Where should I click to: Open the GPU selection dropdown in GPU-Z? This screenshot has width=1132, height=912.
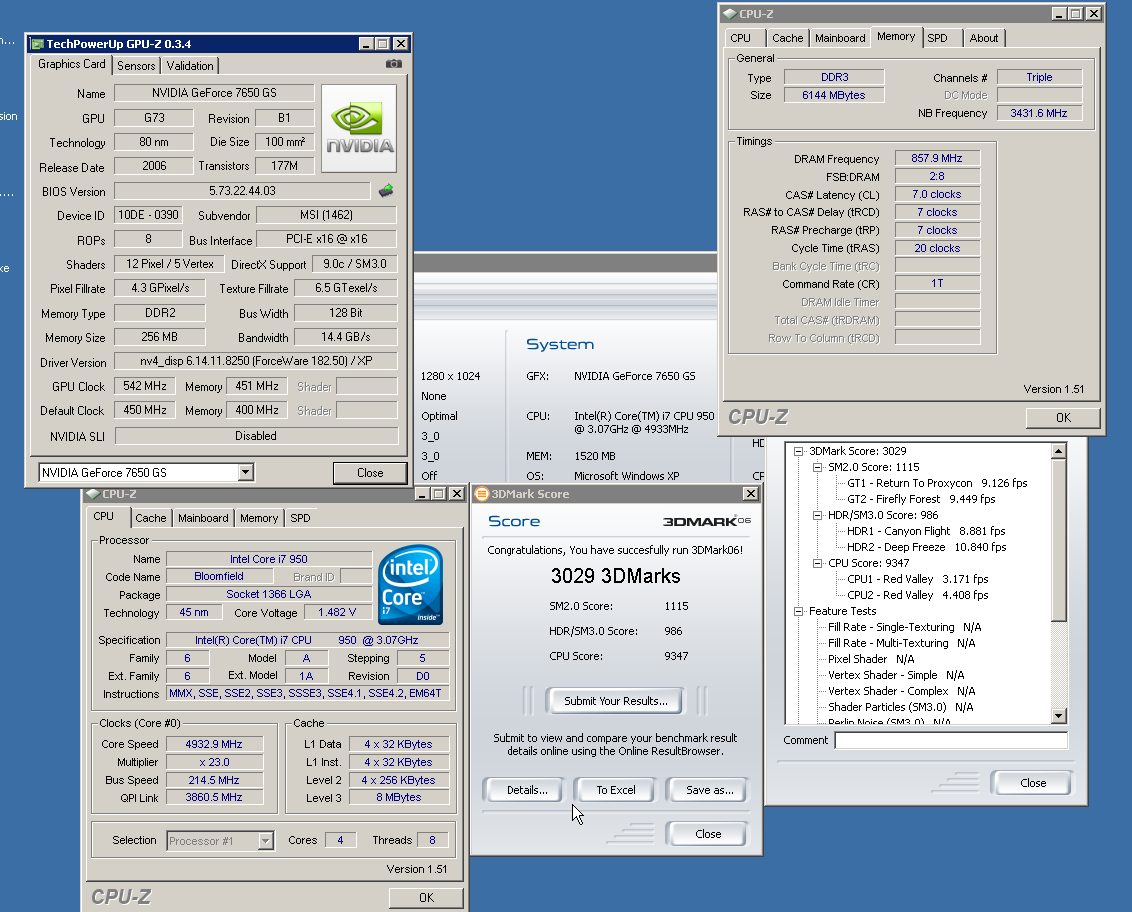click(x=245, y=472)
